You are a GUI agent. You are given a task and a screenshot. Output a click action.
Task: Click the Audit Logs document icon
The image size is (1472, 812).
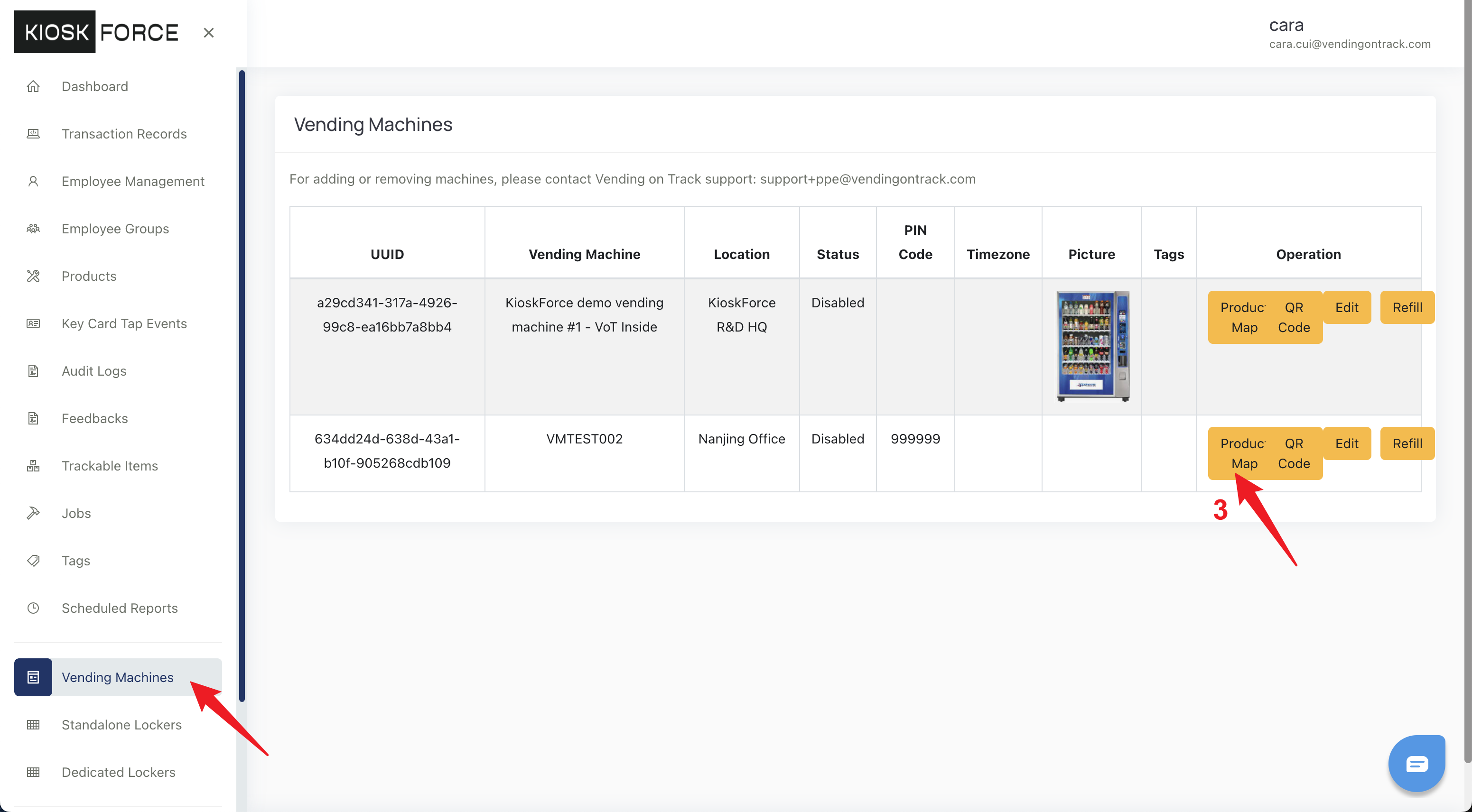click(33, 370)
